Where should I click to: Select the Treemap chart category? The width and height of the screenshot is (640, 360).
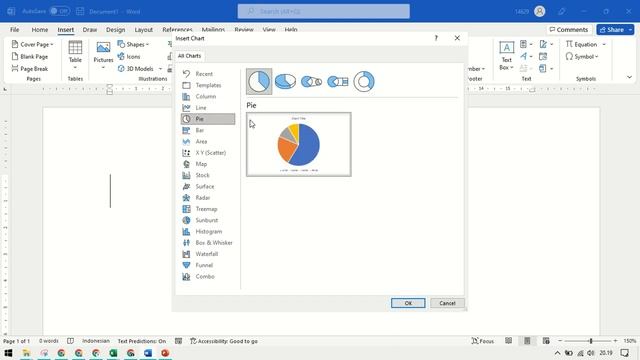tap(208, 209)
